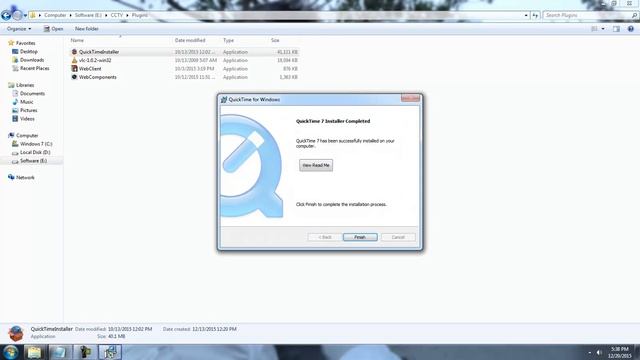Click the Explorer Forward arrow button

pos(17,16)
